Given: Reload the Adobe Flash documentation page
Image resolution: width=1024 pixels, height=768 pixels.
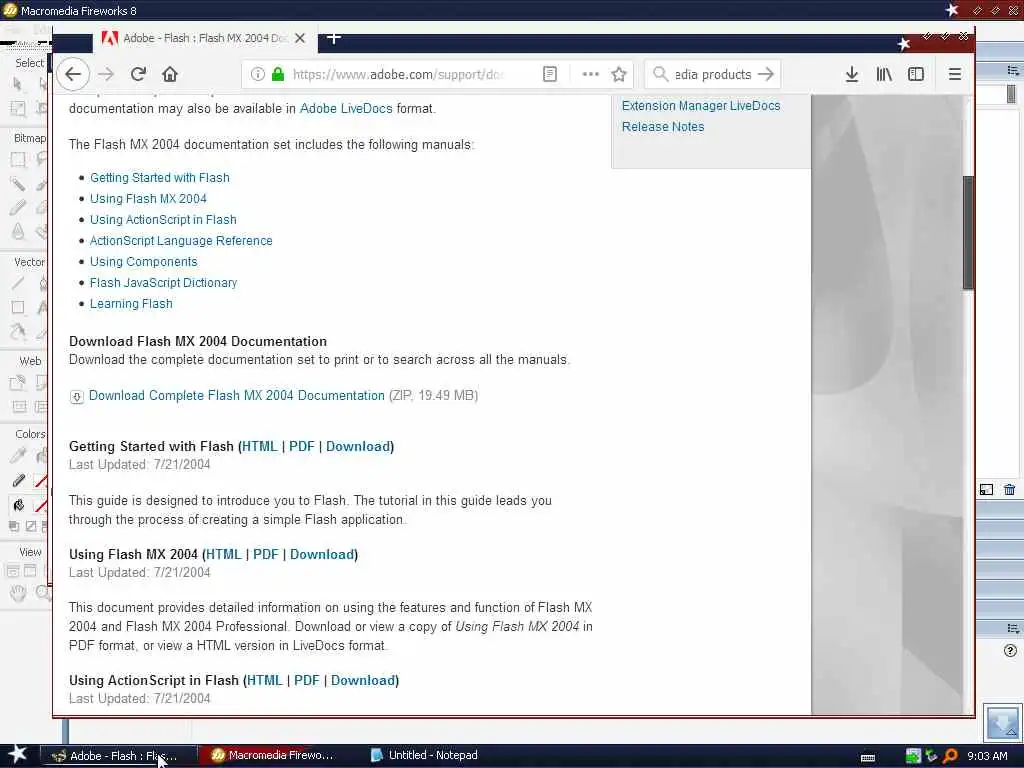Looking at the screenshot, I should coord(138,74).
